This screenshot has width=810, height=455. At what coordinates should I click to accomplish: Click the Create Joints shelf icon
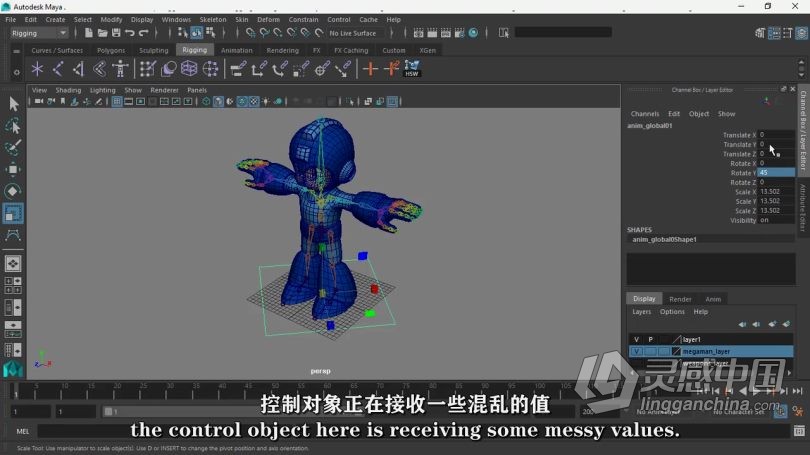click(x=58, y=69)
